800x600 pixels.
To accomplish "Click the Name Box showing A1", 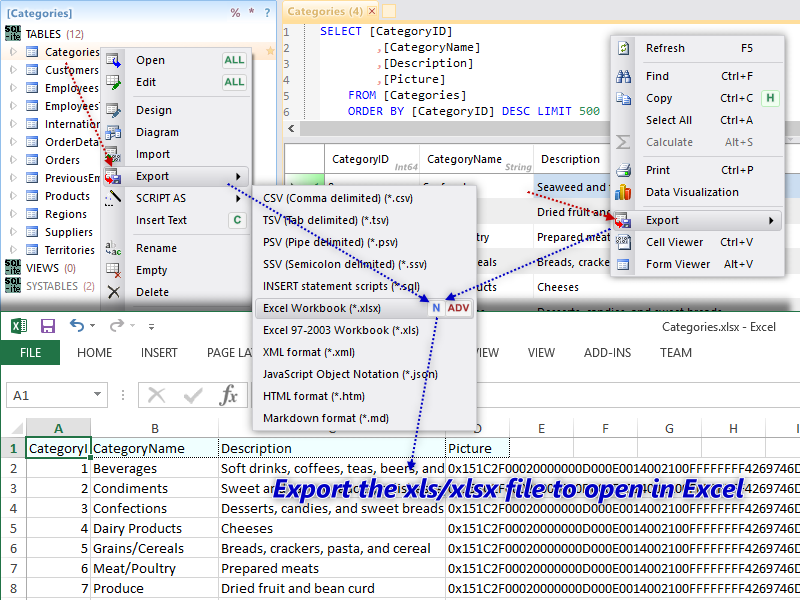I will pos(57,395).
